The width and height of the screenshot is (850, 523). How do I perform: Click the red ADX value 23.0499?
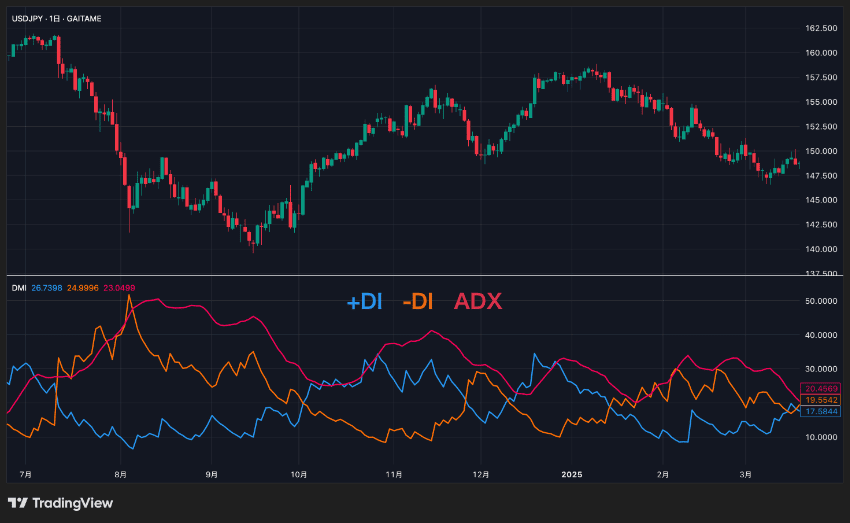point(119,288)
